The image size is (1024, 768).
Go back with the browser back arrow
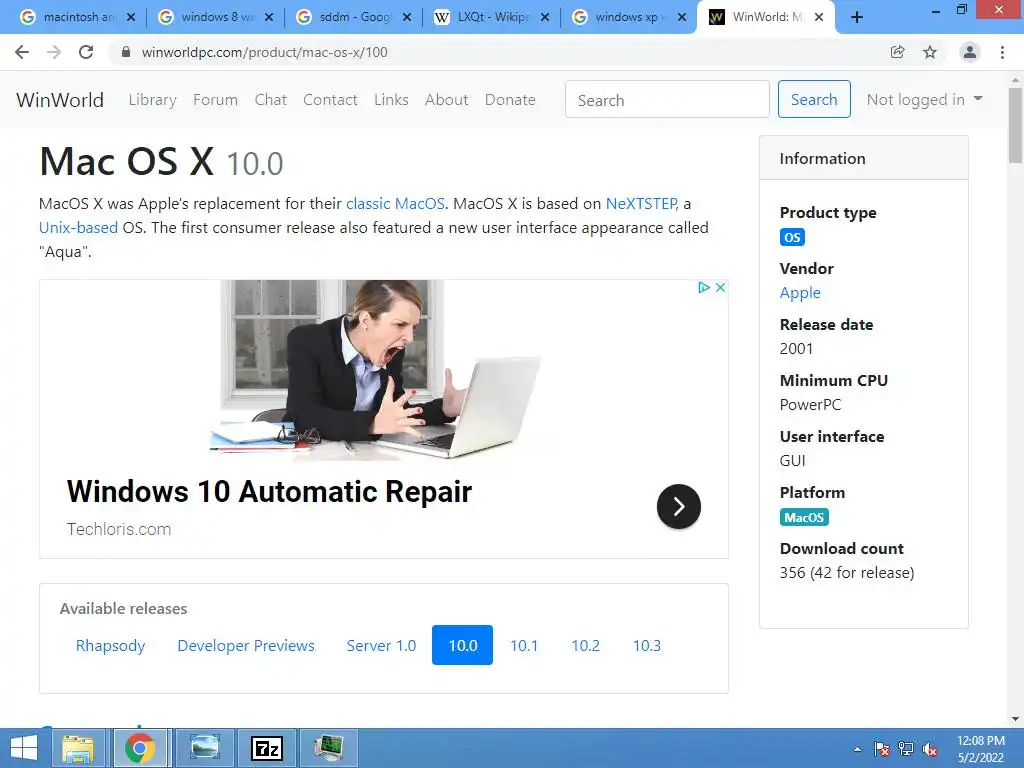click(22, 52)
